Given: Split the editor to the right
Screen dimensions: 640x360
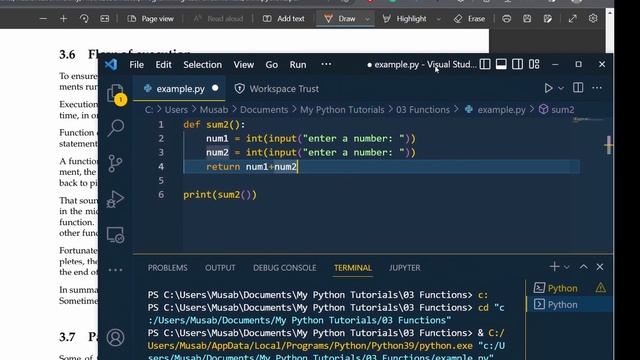Looking at the screenshot, I should pos(578,88).
